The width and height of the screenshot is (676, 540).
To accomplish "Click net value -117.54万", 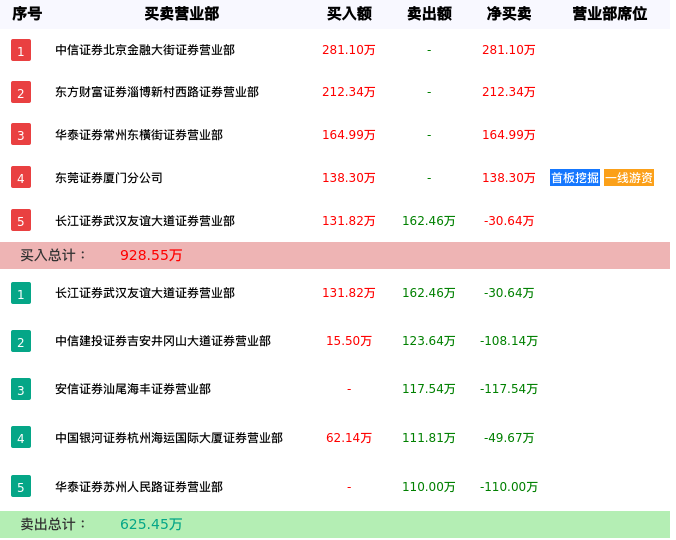I will [x=509, y=389].
